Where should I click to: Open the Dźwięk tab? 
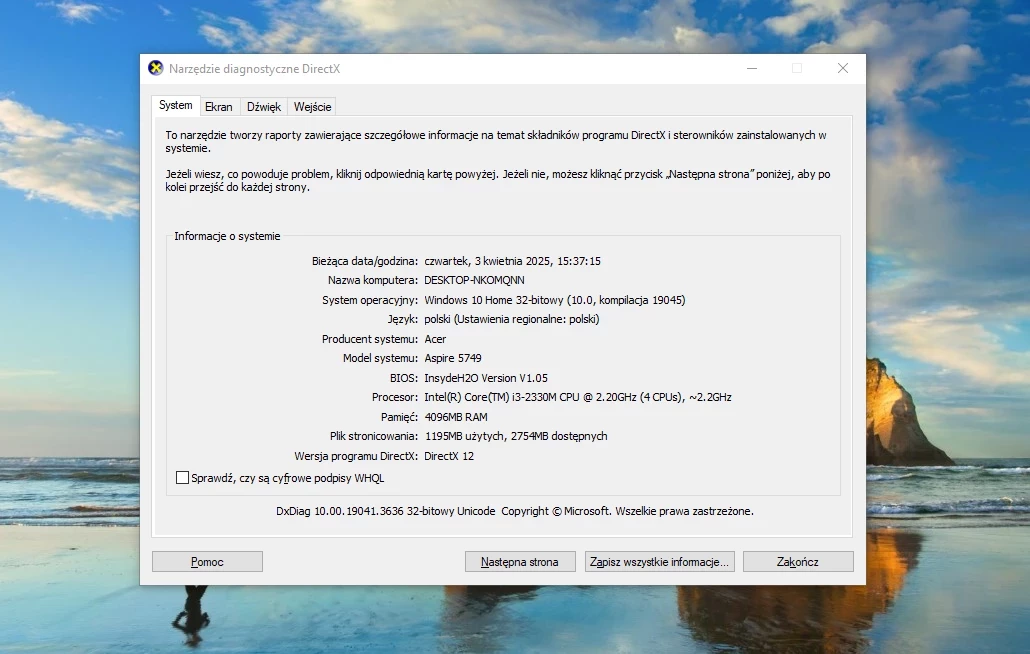[x=263, y=106]
